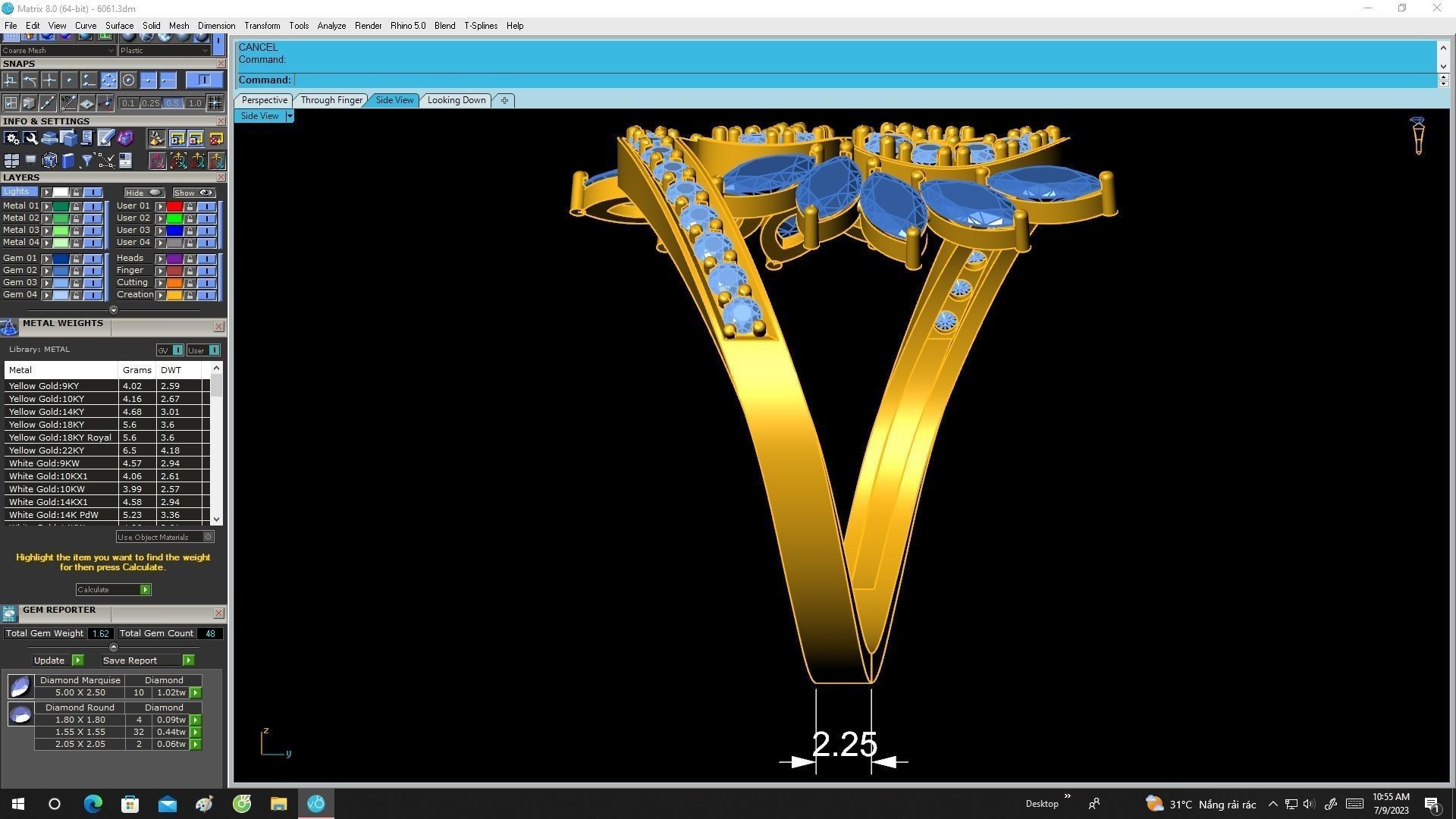This screenshot has height=819, width=1456.
Task: Switch to the Looking Down tab
Action: (x=456, y=100)
